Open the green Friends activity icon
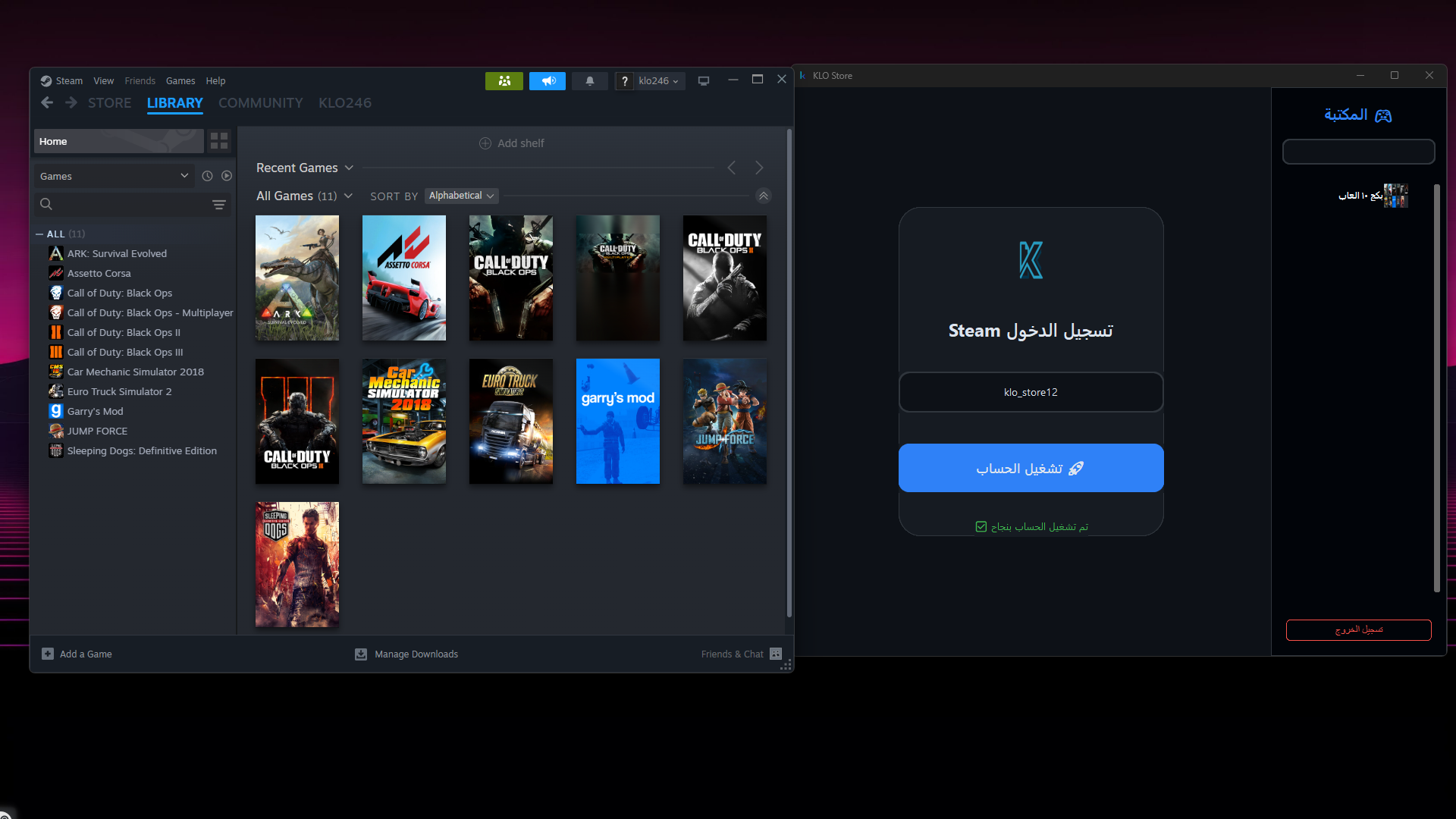The image size is (1456, 819). click(504, 81)
